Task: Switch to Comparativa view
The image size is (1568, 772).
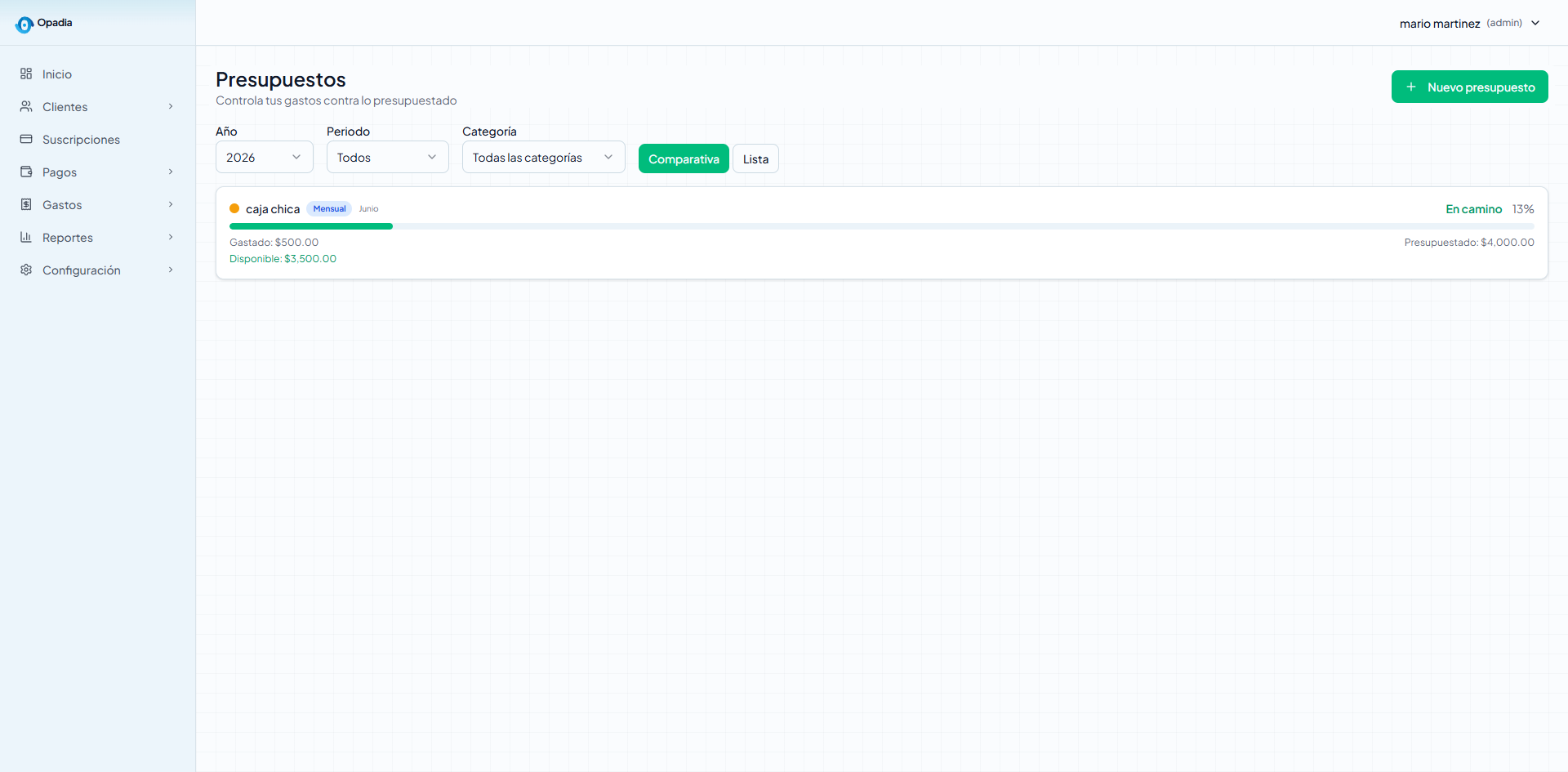Action: pyautogui.click(x=684, y=158)
